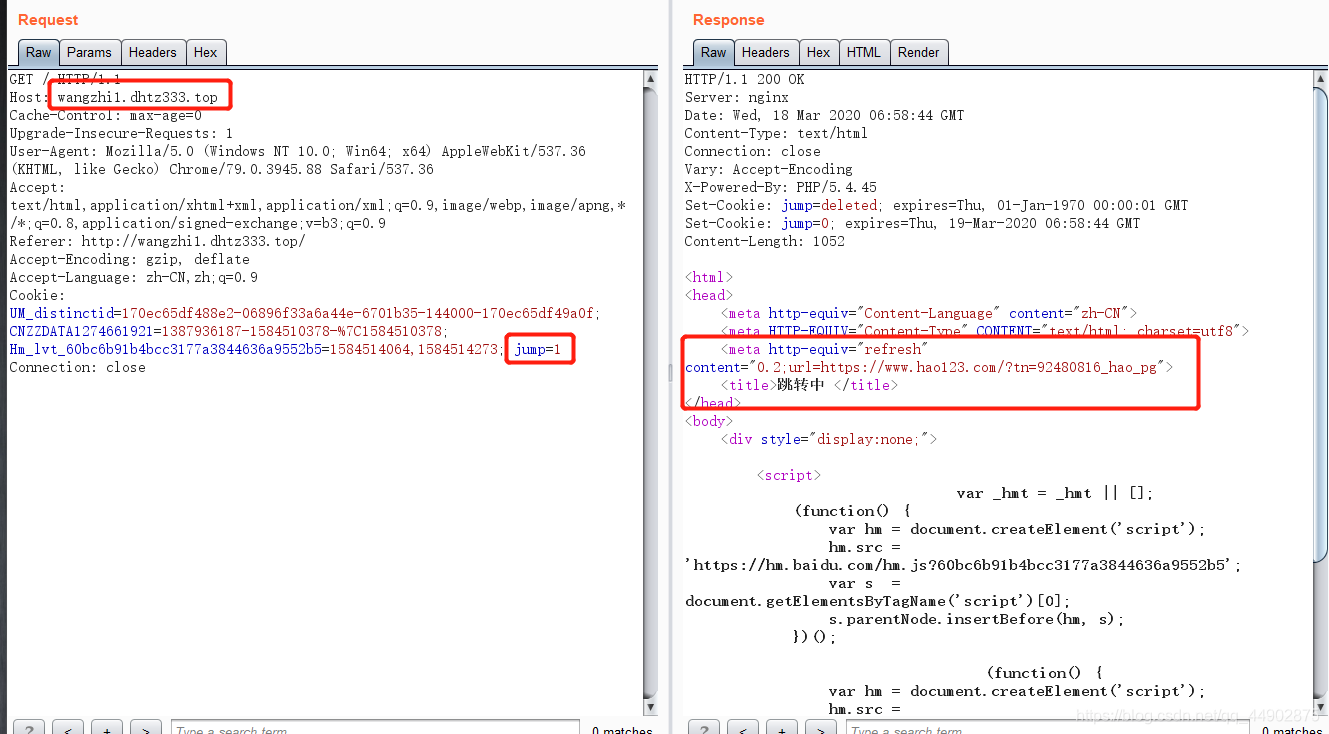This screenshot has height=734, width=1329.
Task: Go to next match in Response search
Action: (821, 729)
